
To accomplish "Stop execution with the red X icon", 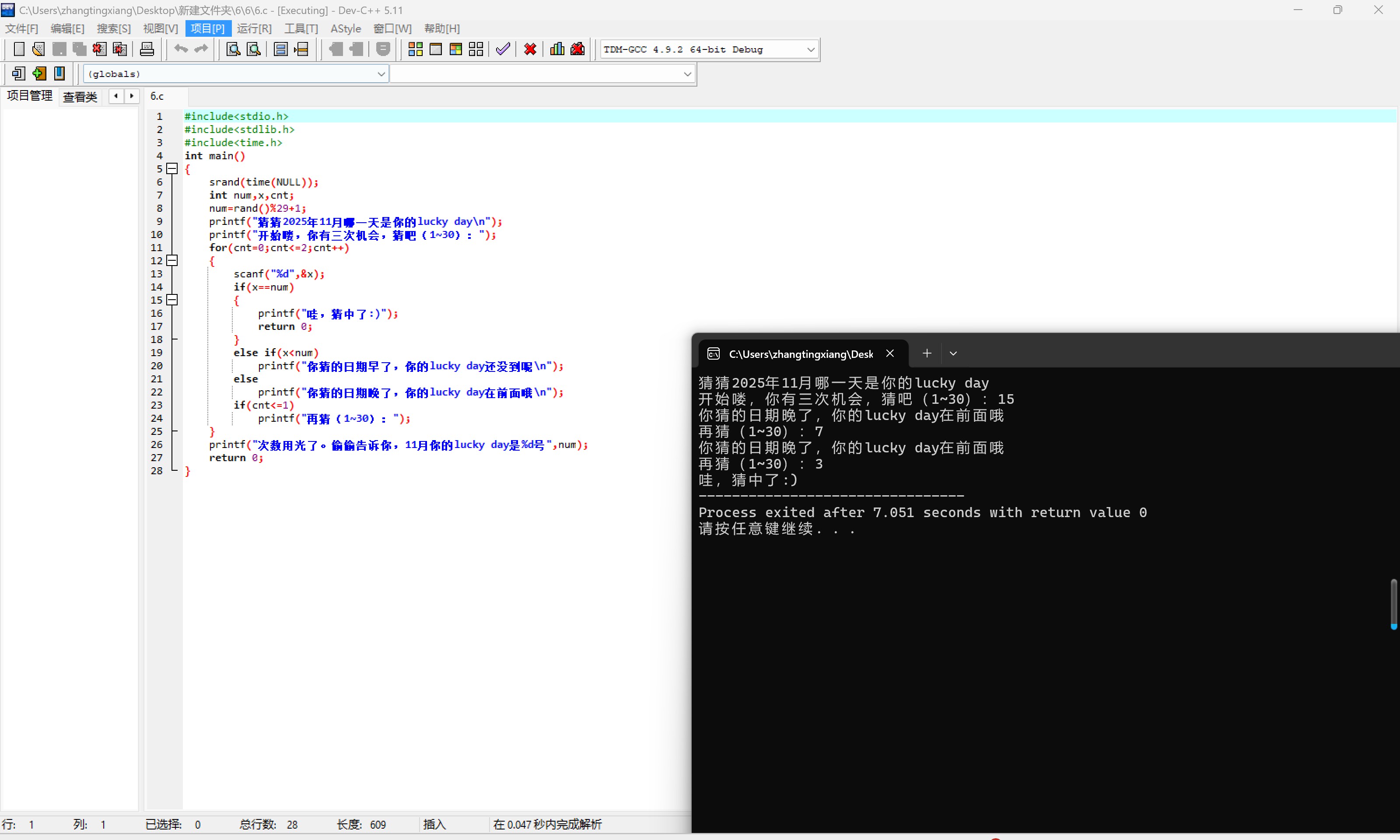I will [530, 49].
